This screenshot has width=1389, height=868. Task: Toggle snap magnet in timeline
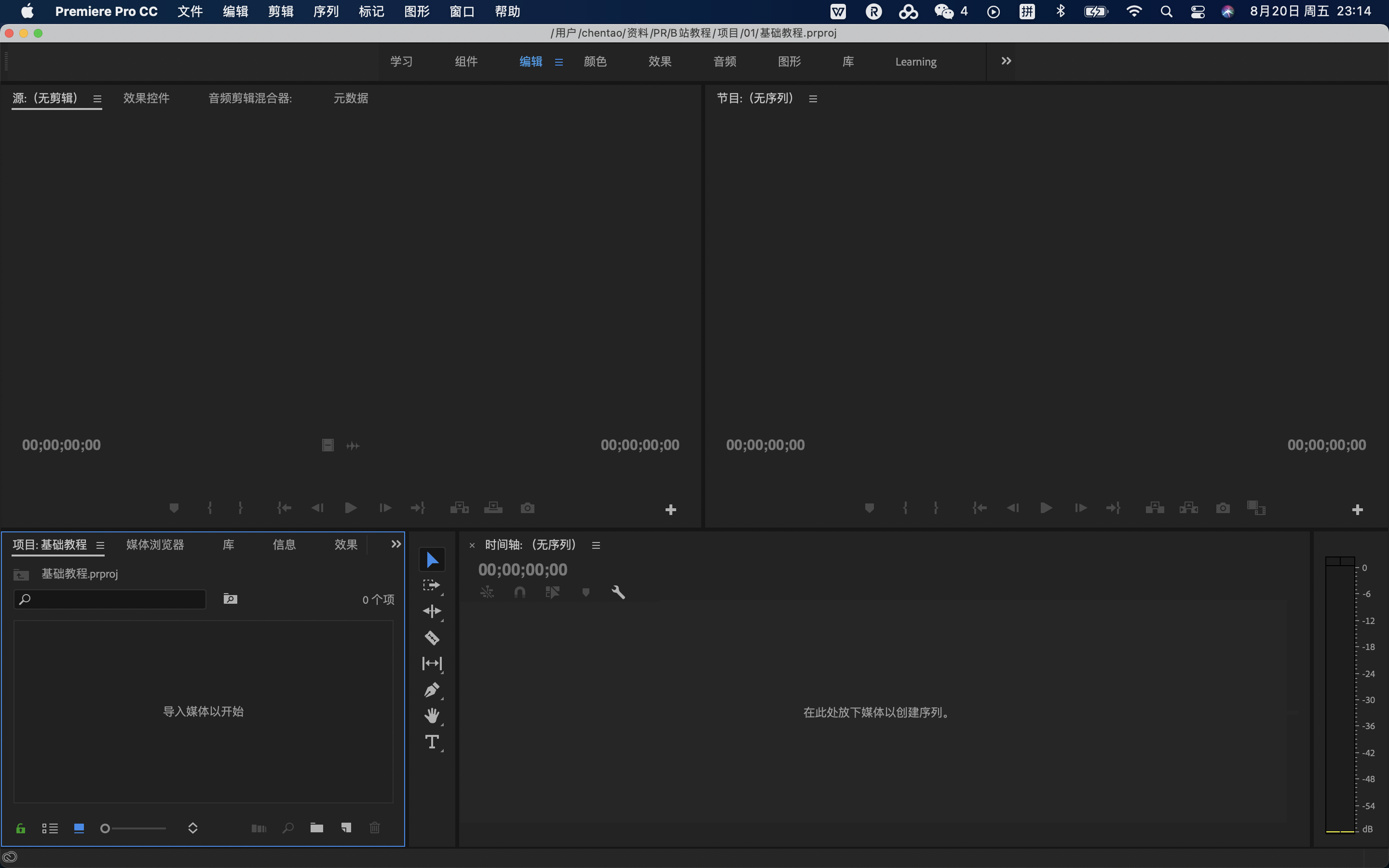coord(519,592)
